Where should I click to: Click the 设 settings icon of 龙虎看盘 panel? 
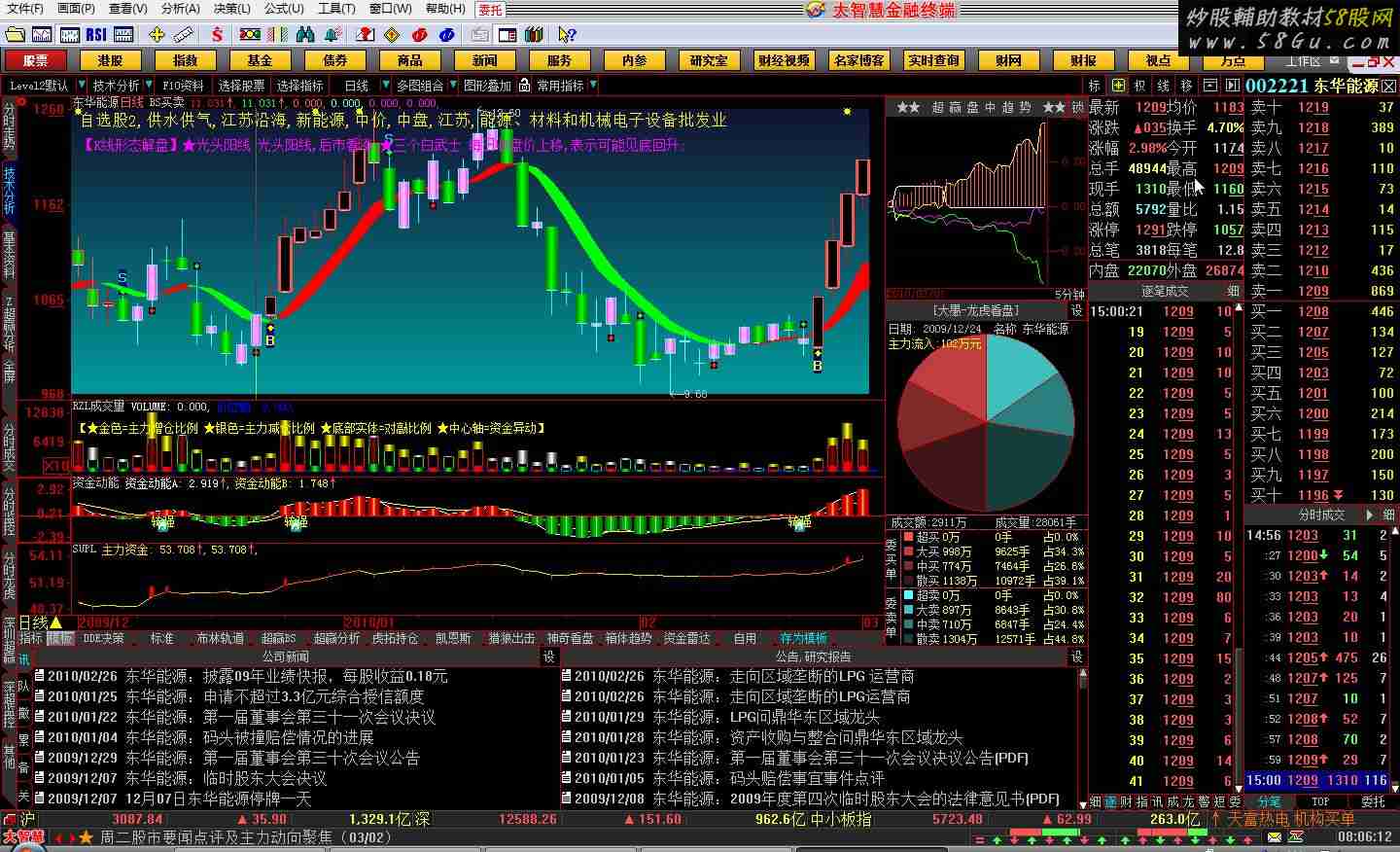[1076, 311]
